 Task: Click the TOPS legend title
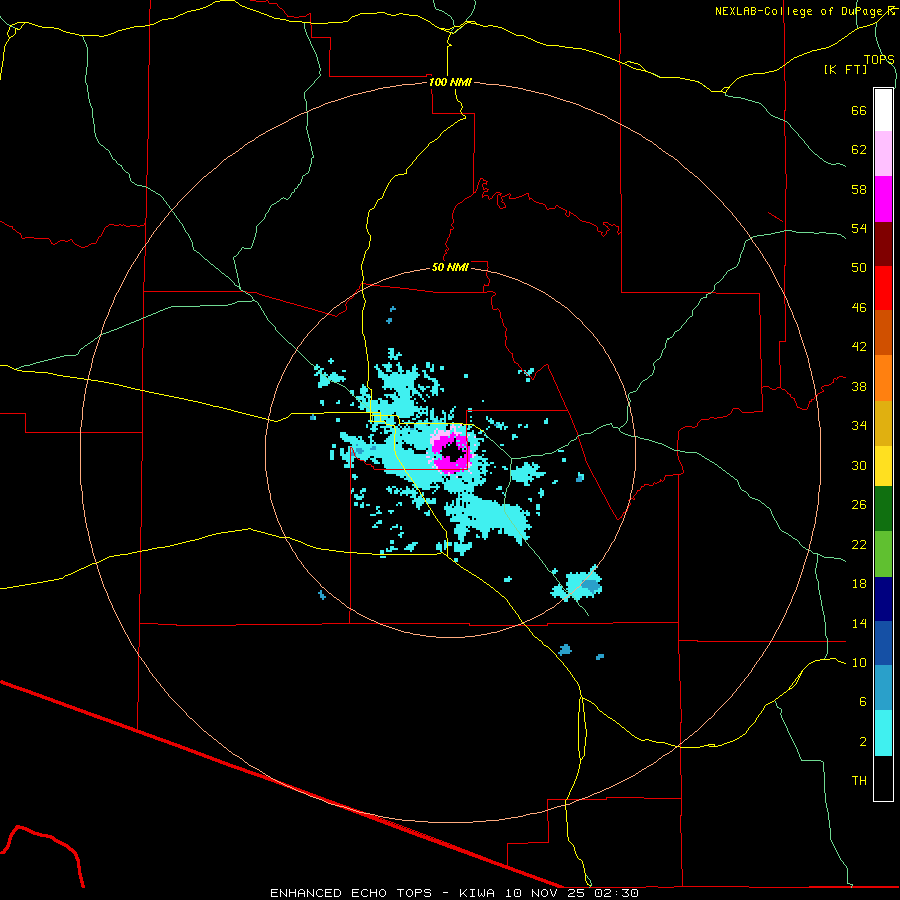[879, 59]
